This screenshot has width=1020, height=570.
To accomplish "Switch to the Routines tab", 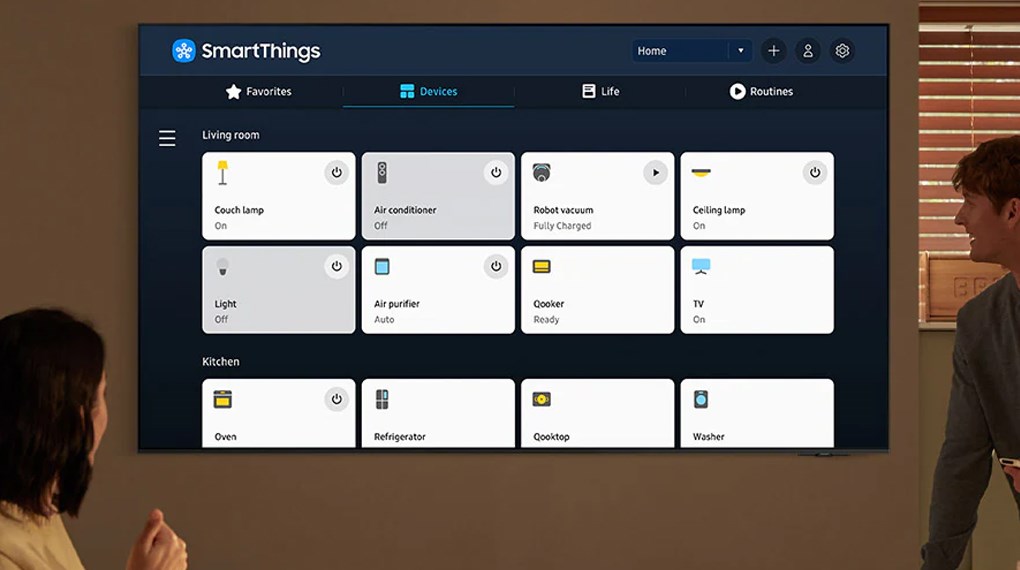I will click(761, 91).
